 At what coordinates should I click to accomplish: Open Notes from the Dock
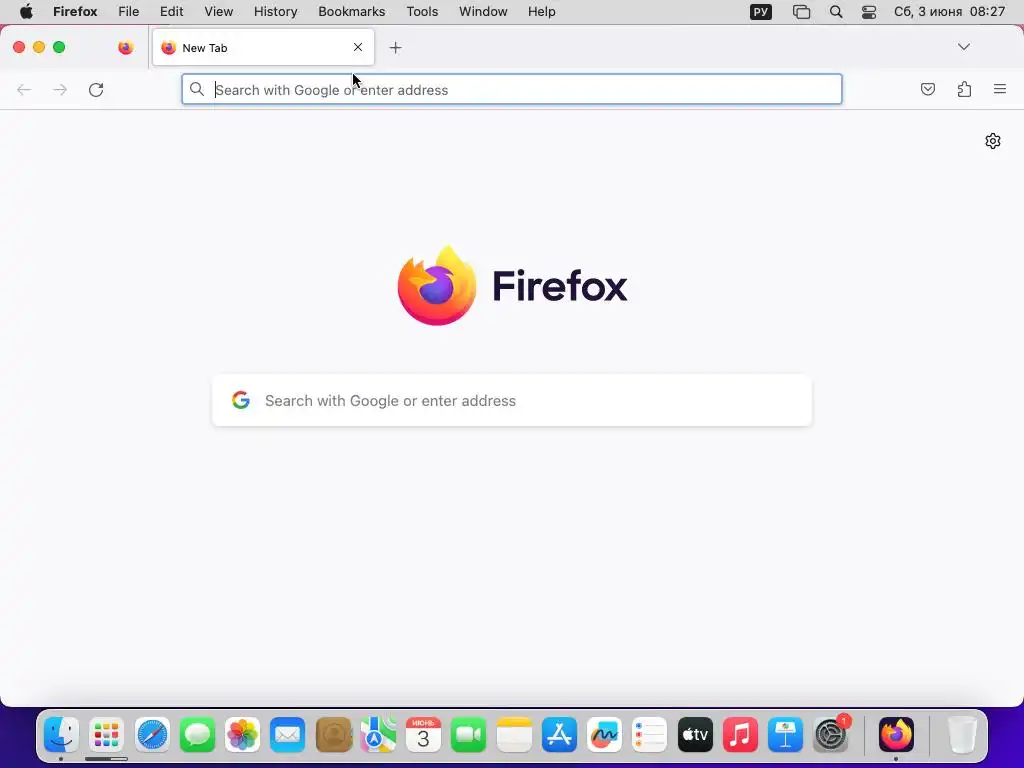point(514,735)
